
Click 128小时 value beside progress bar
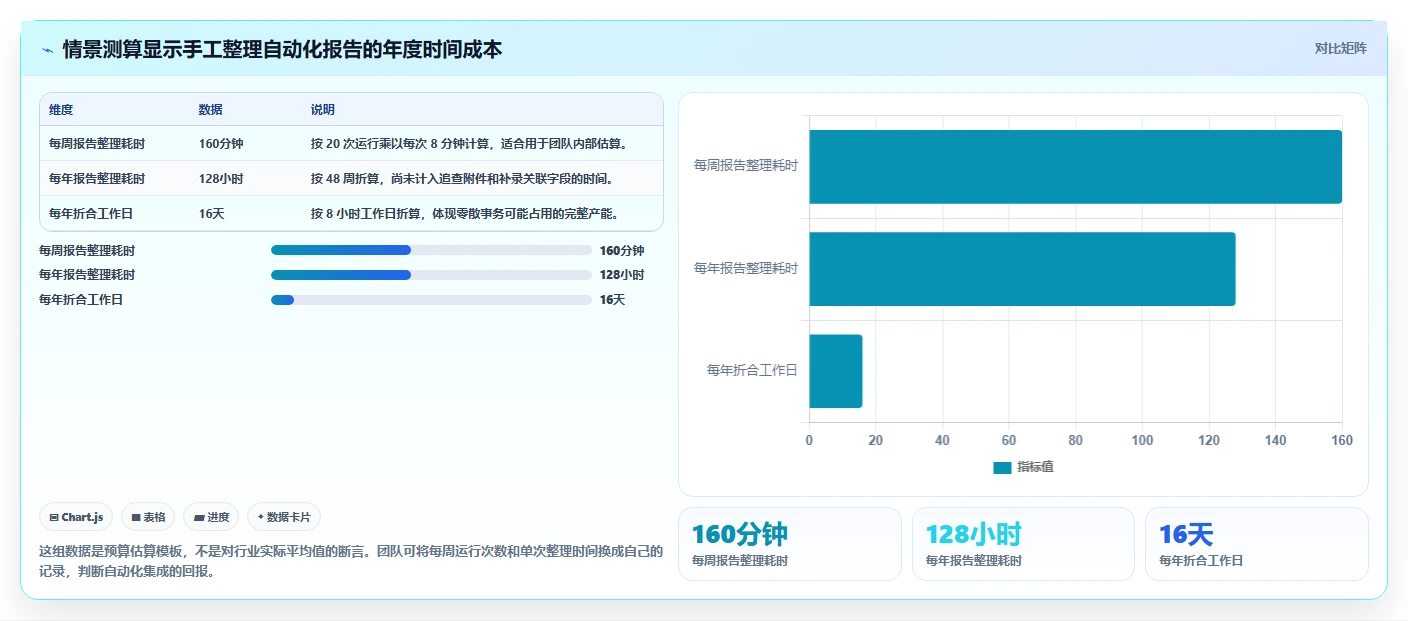click(x=622, y=274)
